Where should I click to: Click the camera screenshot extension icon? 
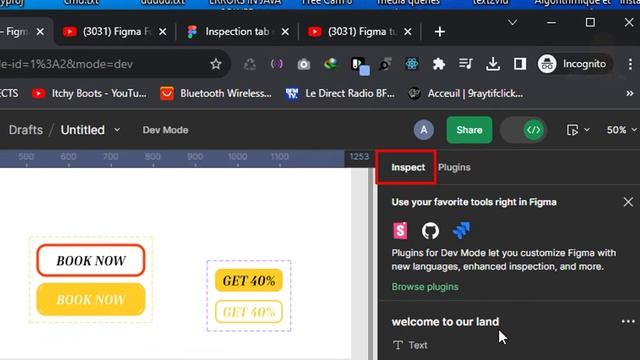coord(304,64)
